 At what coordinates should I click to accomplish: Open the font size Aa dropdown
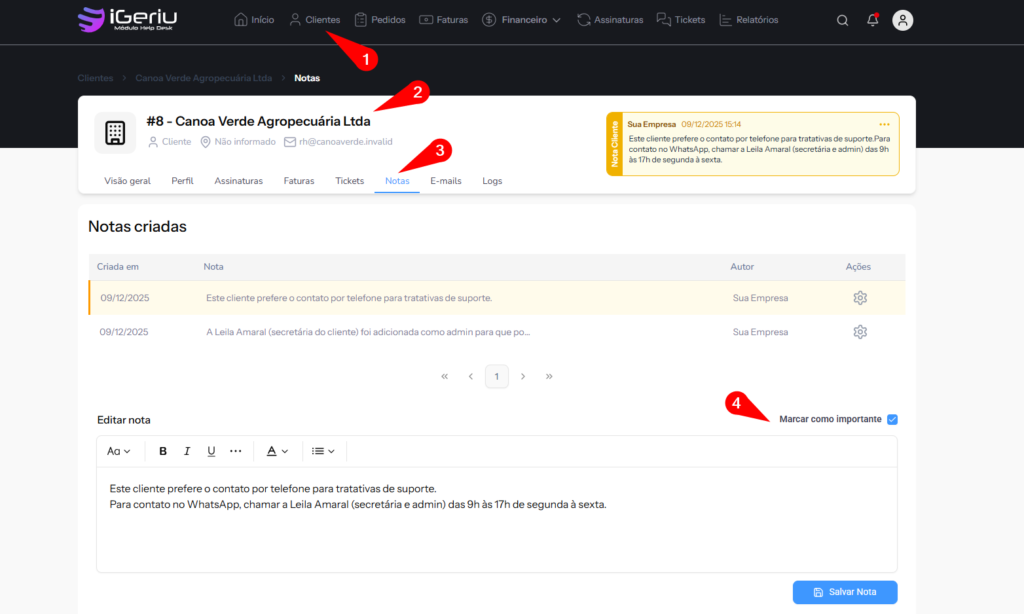(x=119, y=451)
